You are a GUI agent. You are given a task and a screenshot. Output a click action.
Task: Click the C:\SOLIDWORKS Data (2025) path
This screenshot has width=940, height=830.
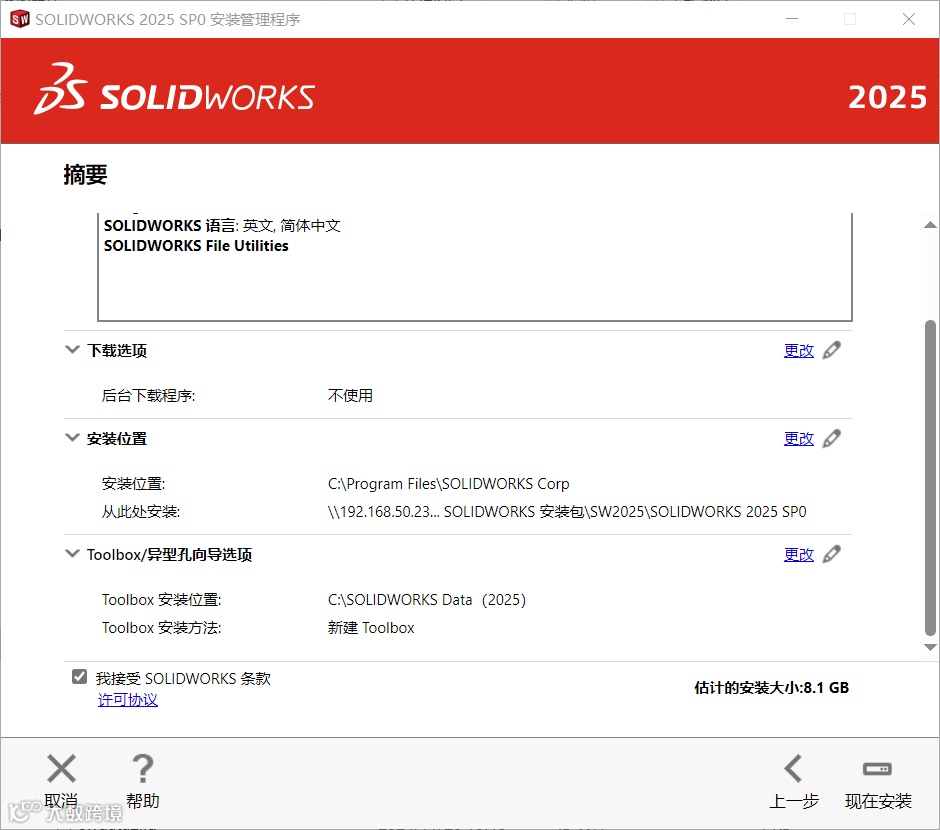click(427, 600)
